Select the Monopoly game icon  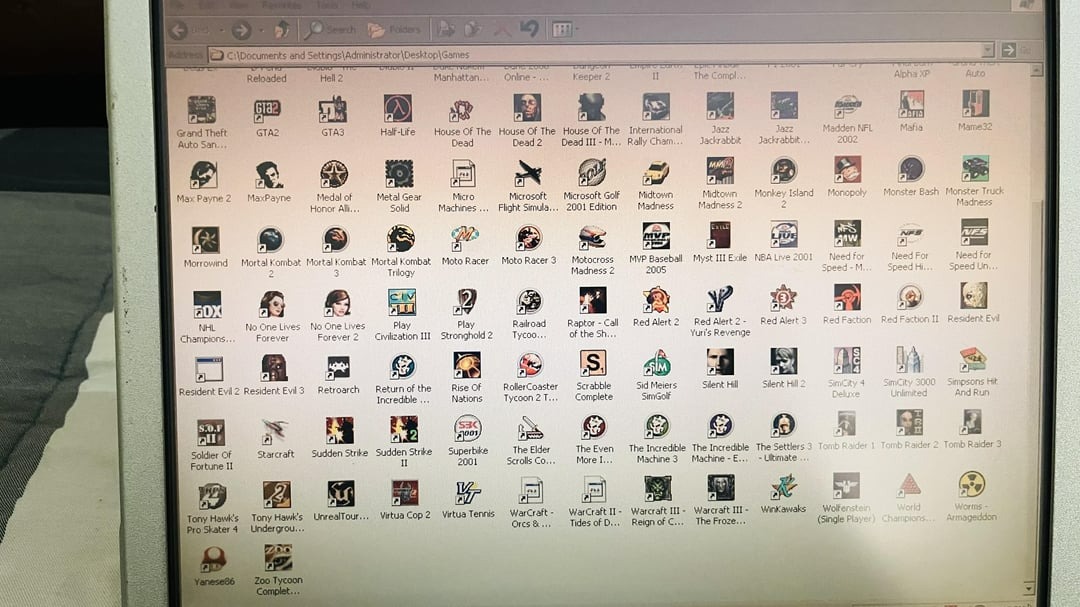tap(847, 170)
